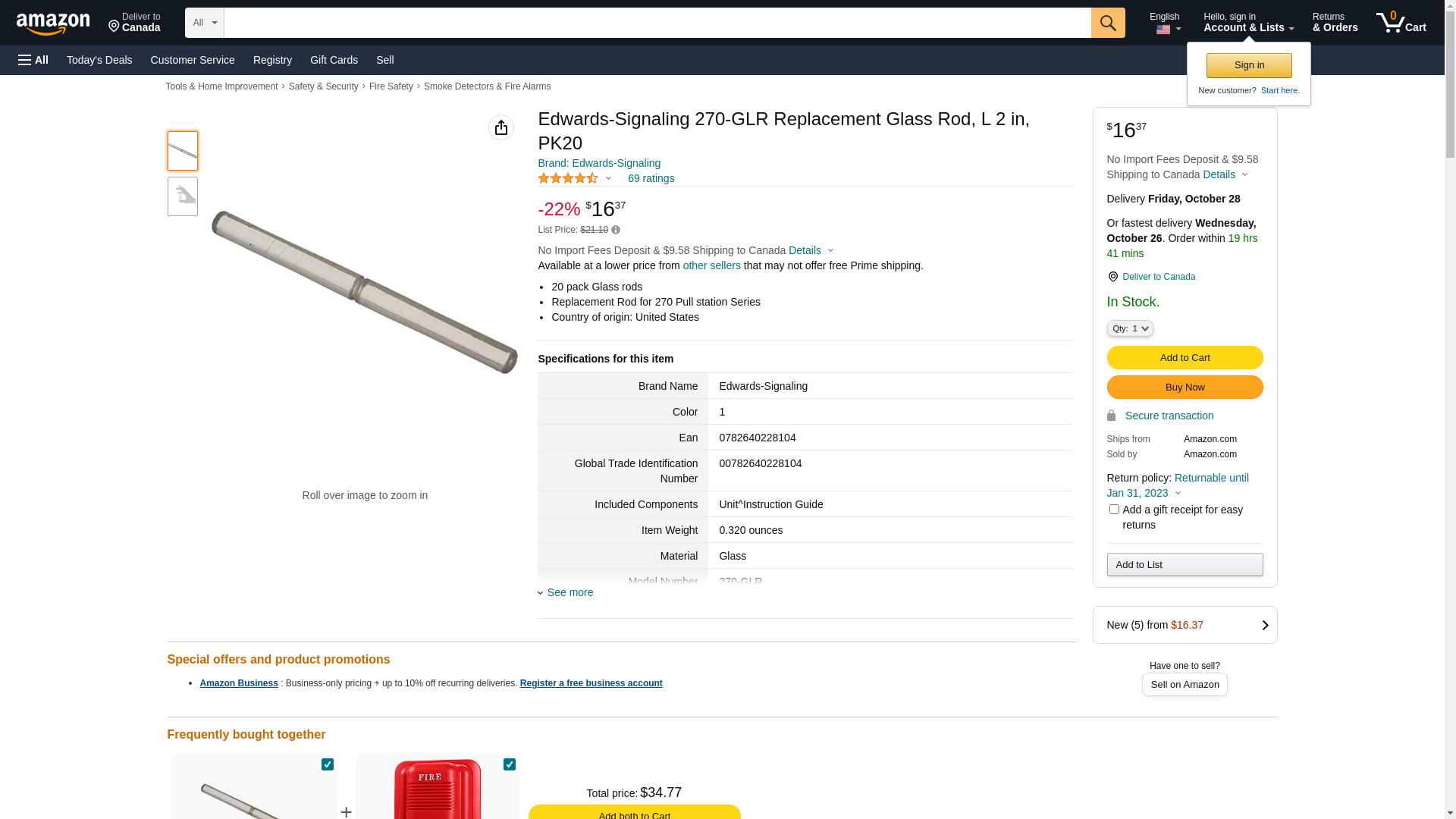The width and height of the screenshot is (1456, 819).
Task: Click into the Amazon search field
Action: coord(657,23)
